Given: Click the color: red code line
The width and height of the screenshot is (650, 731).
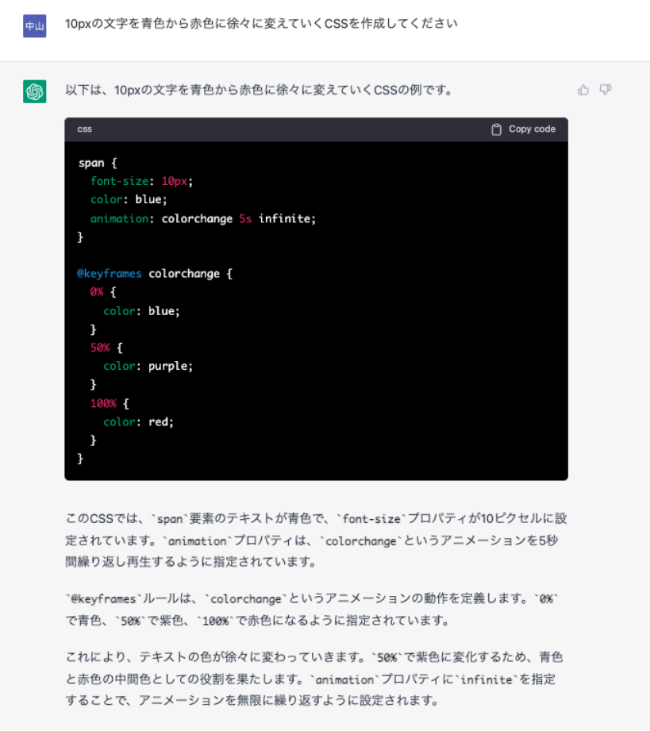Looking at the screenshot, I should [x=138, y=421].
